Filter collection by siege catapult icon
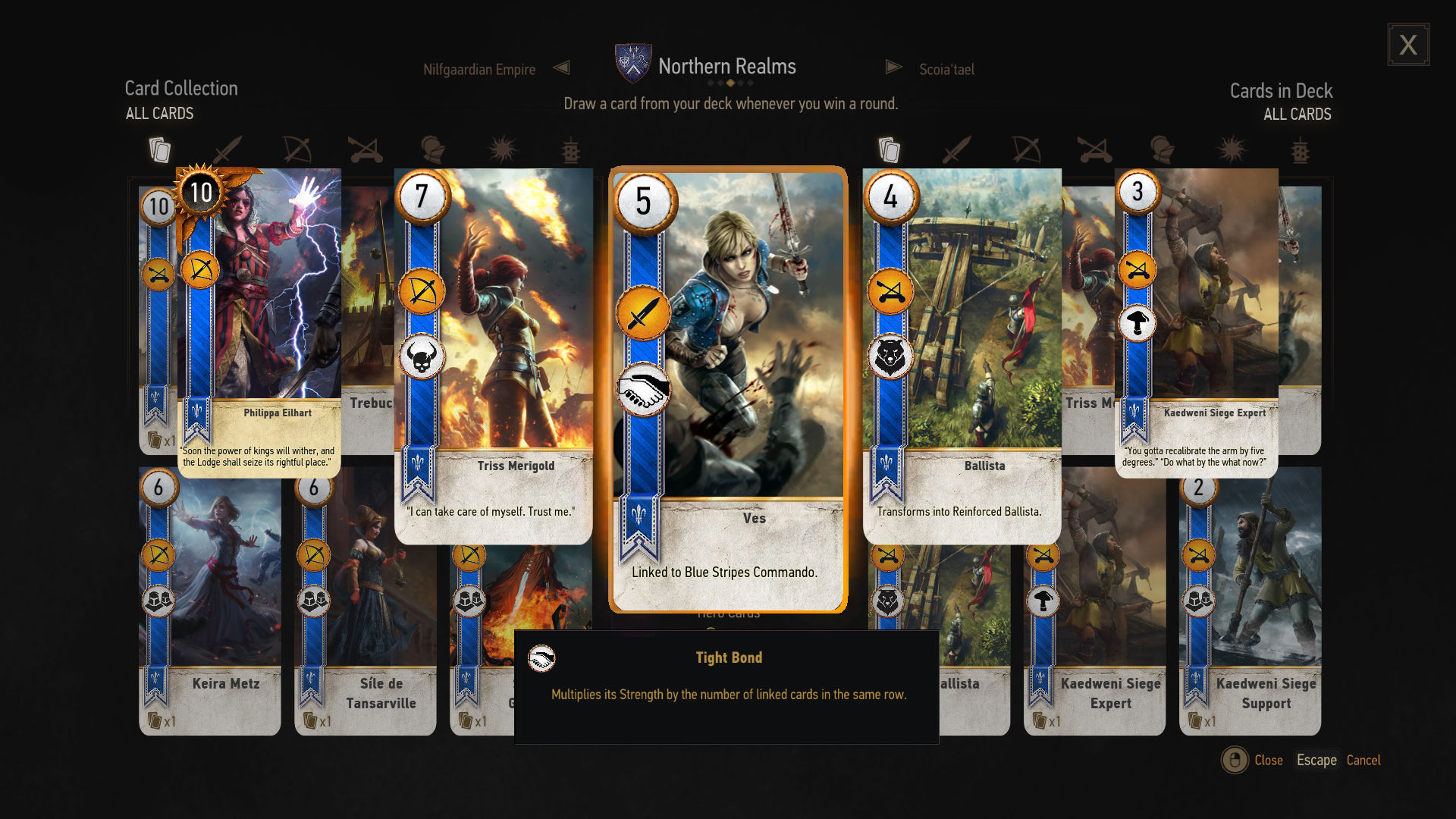The width and height of the screenshot is (1456, 819). (365, 149)
